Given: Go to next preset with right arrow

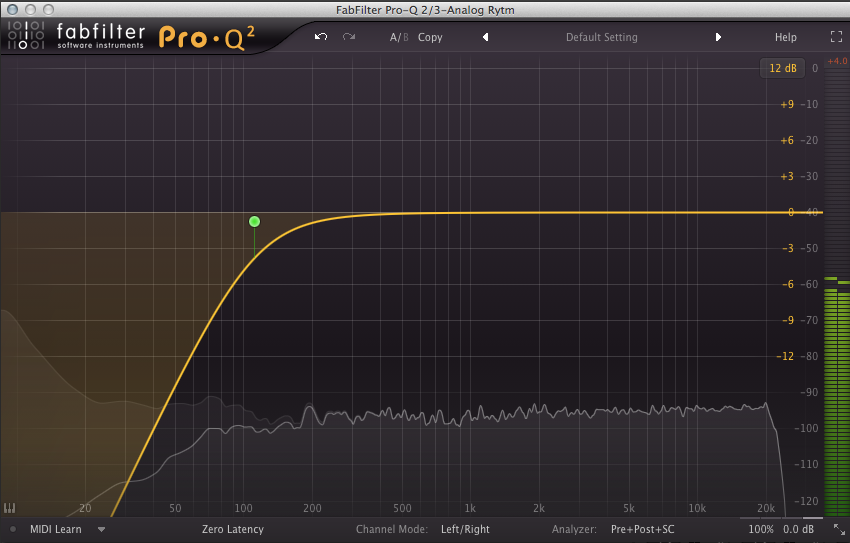Looking at the screenshot, I should click(x=718, y=37).
